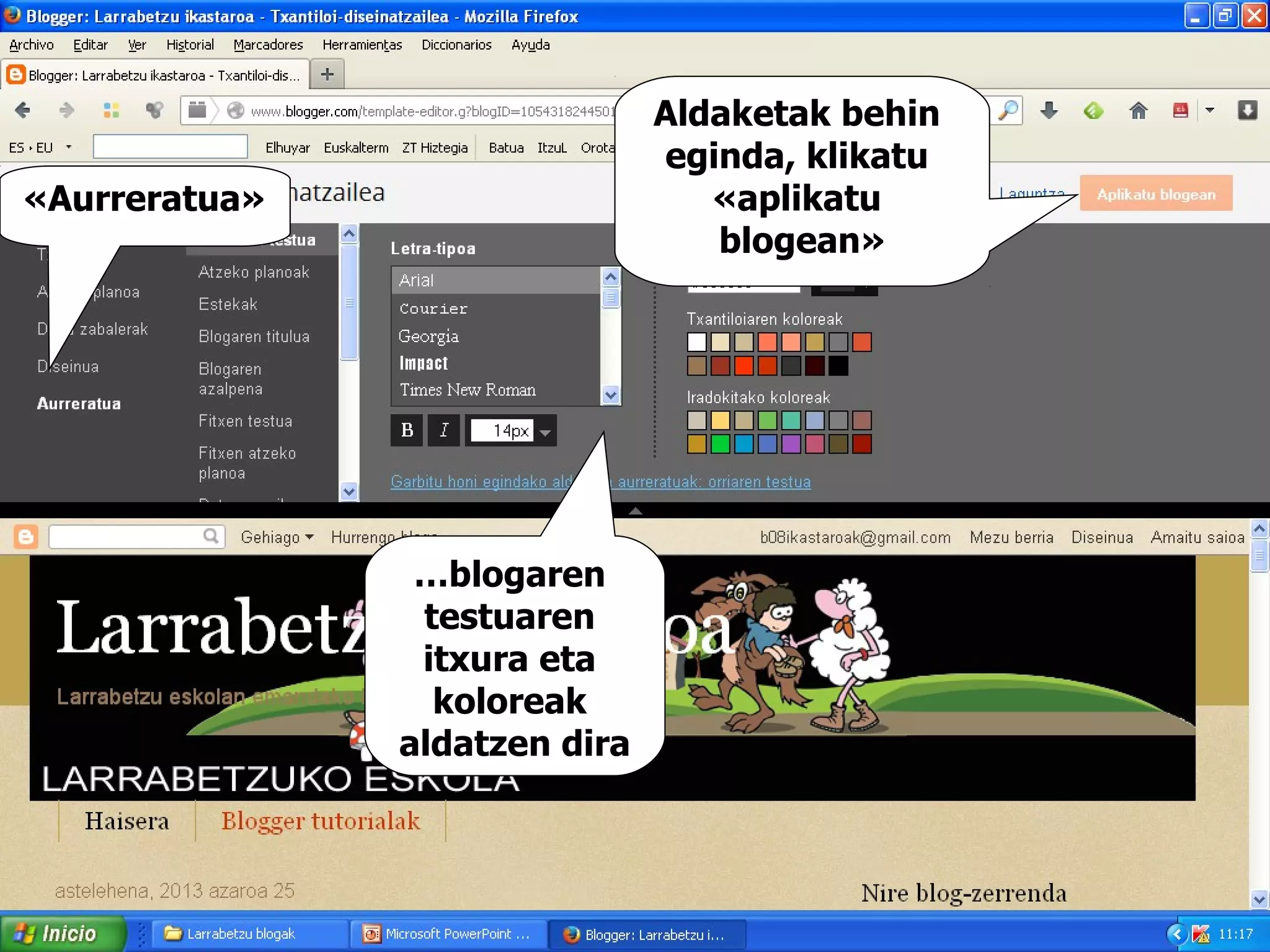Select Fitxen testua option
The height and width of the screenshot is (952, 1270).
245,421
